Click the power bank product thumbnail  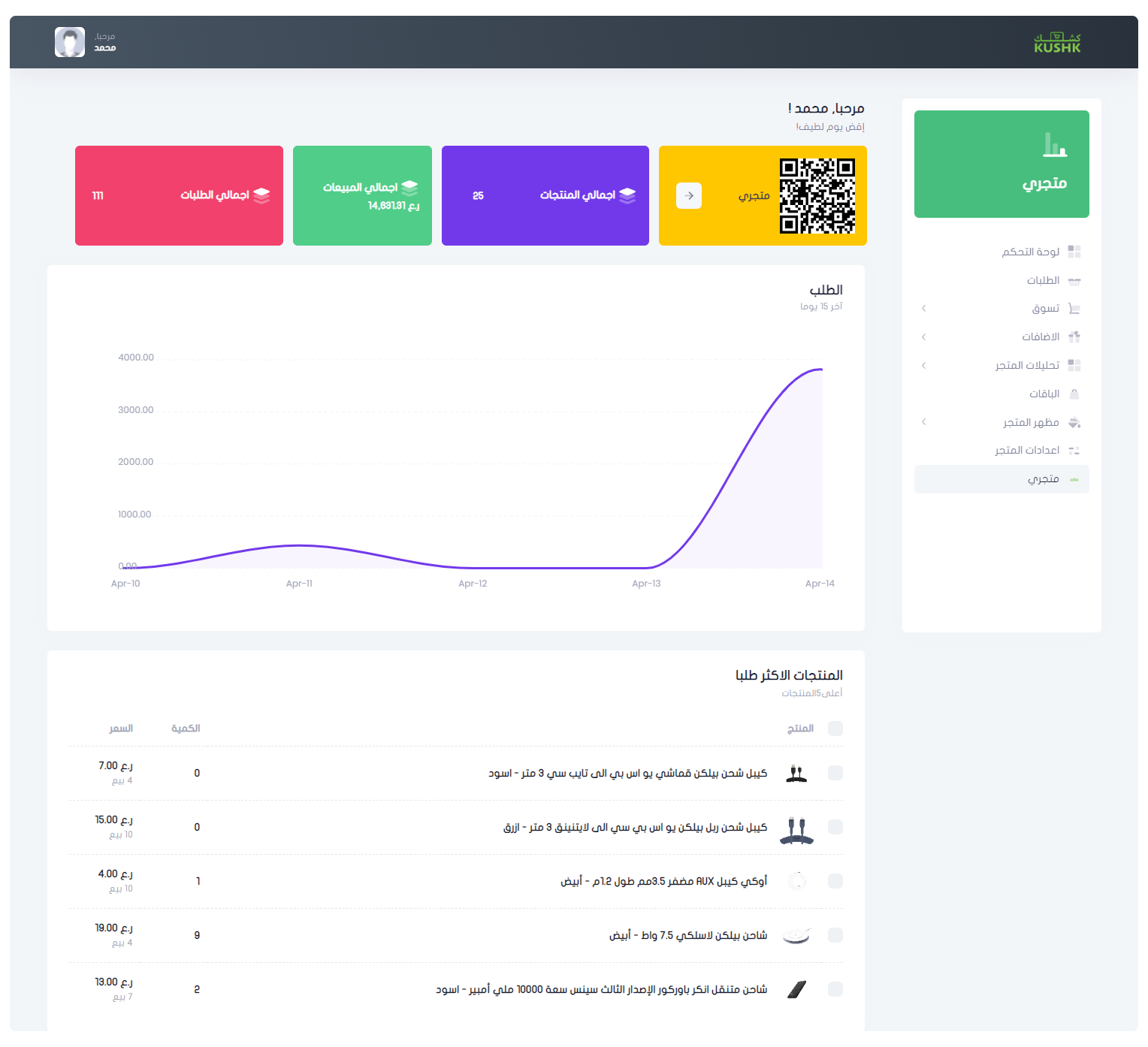click(796, 989)
